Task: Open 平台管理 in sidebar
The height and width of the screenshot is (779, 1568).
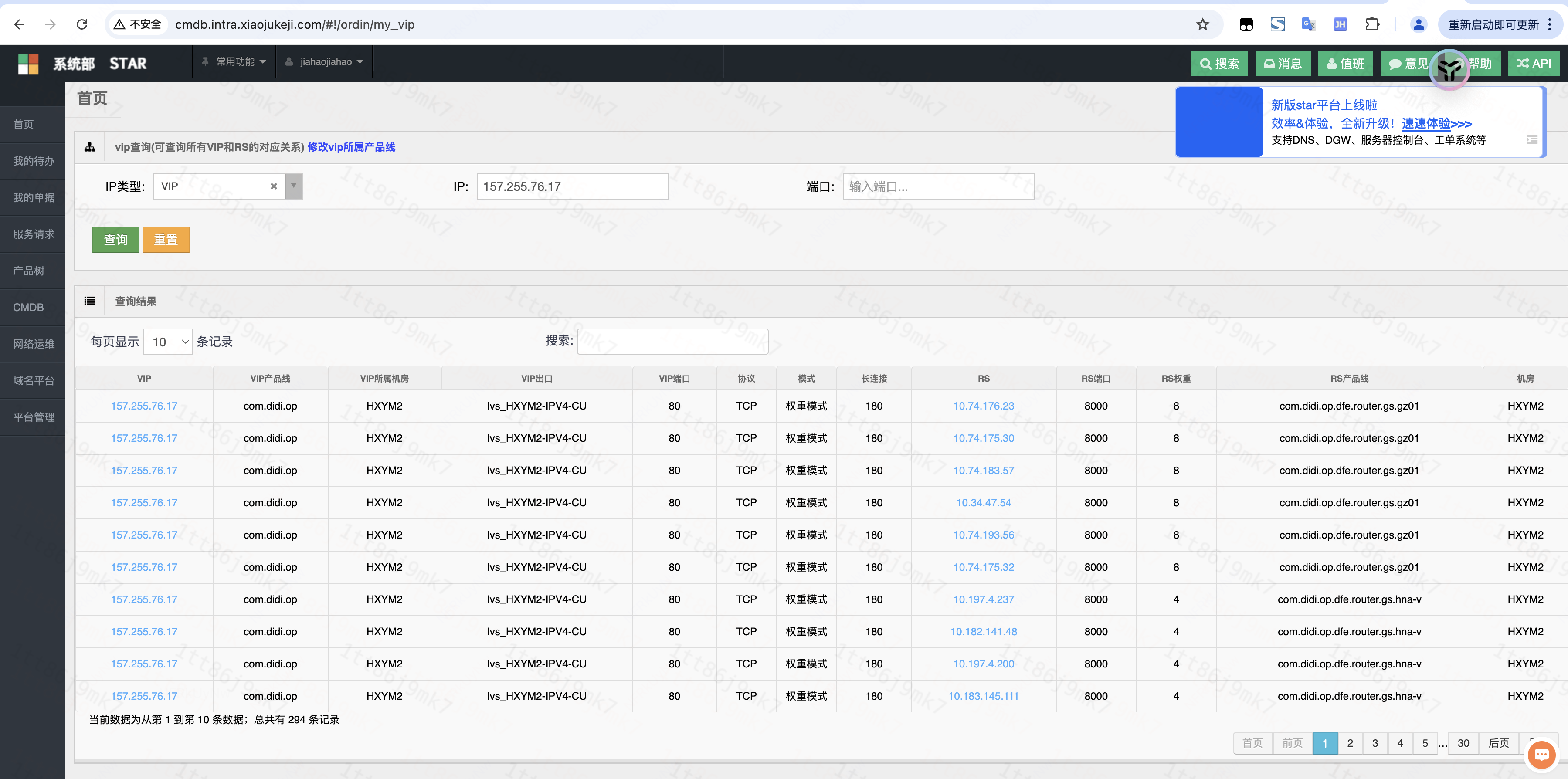Action: coord(32,417)
